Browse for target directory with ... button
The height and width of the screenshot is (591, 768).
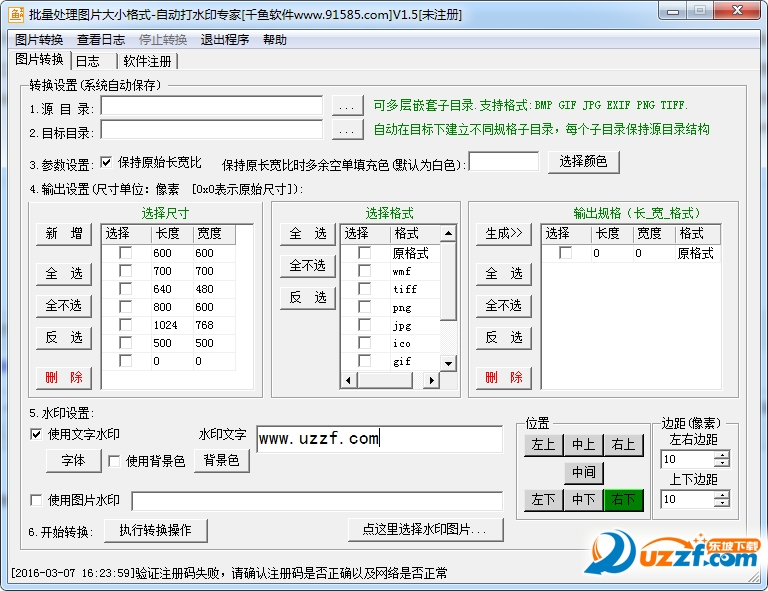347,130
